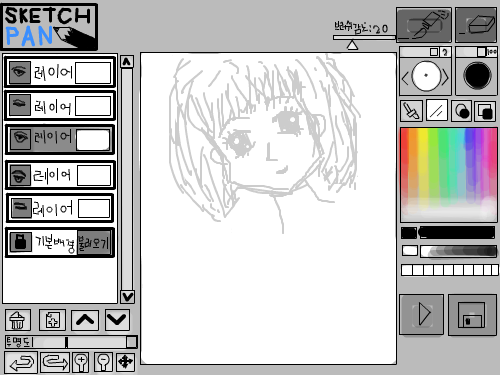The width and height of the screenshot is (500, 375).
Task: Click on the drawing canvas with the sketched girl
Action: click(x=268, y=208)
